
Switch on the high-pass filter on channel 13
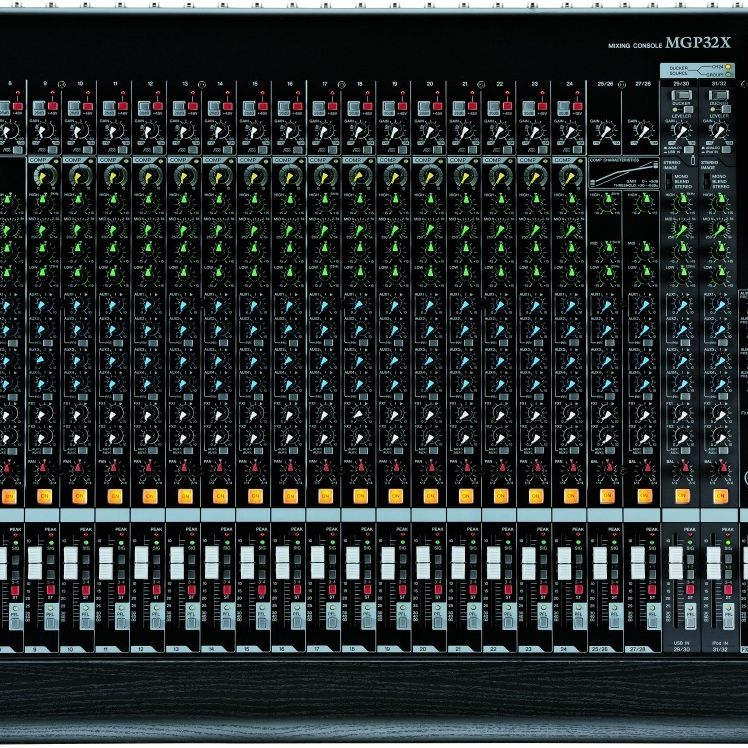coord(193,150)
